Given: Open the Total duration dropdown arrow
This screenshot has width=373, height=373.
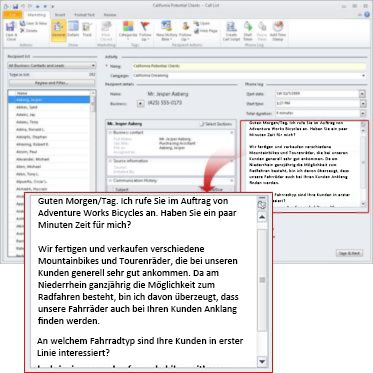Looking at the screenshot, I should click(x=362, y=113).
